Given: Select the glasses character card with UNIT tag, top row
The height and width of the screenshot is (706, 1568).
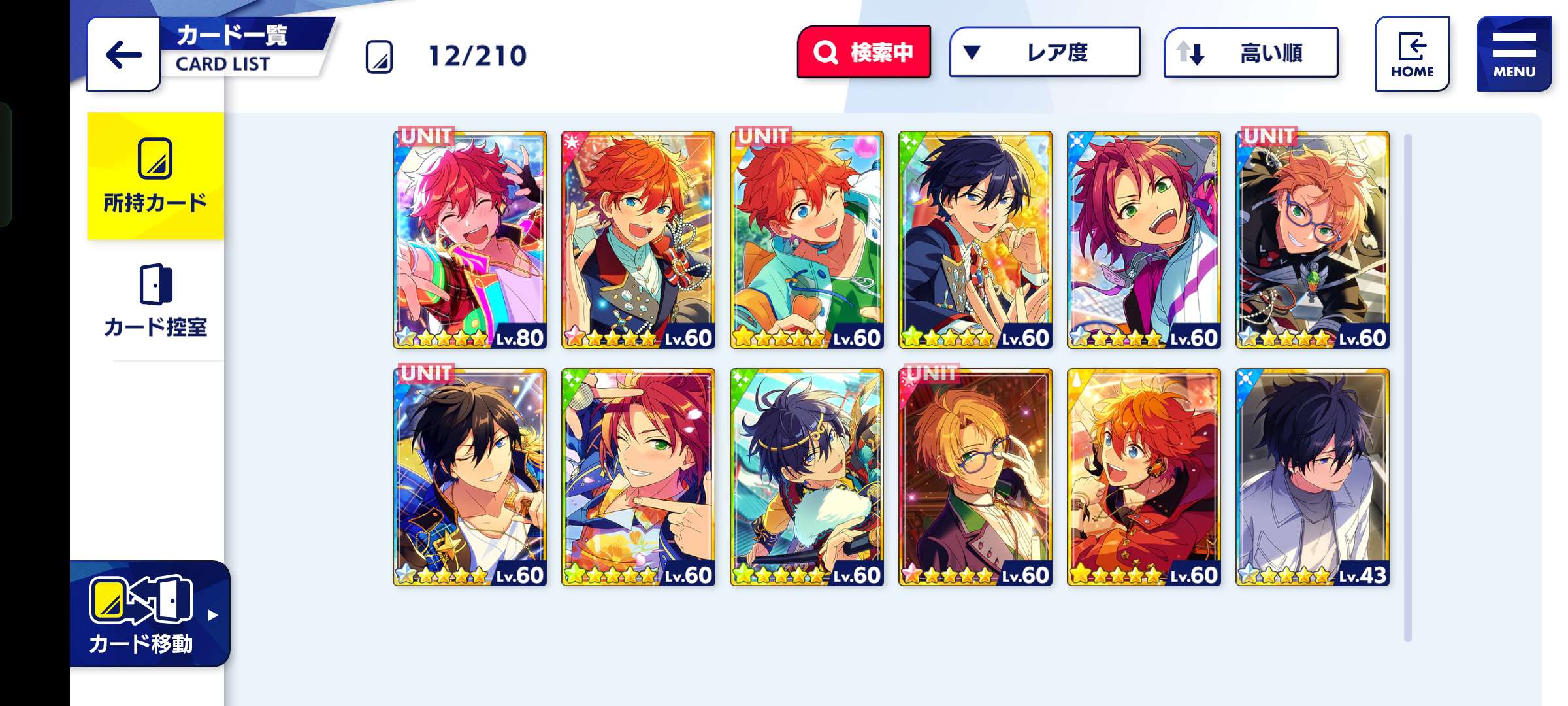Looking at the screenshot, I should point(1313,240).
